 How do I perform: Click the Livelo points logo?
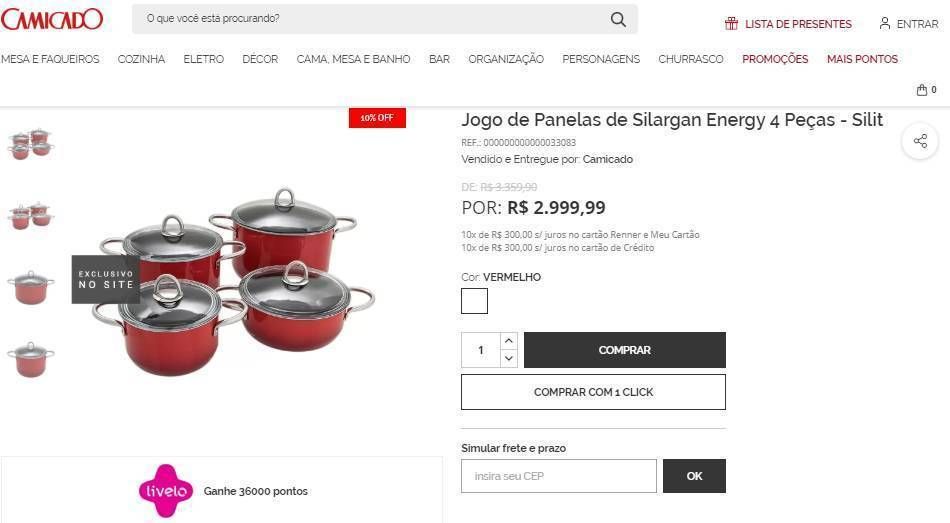point(165,491)
